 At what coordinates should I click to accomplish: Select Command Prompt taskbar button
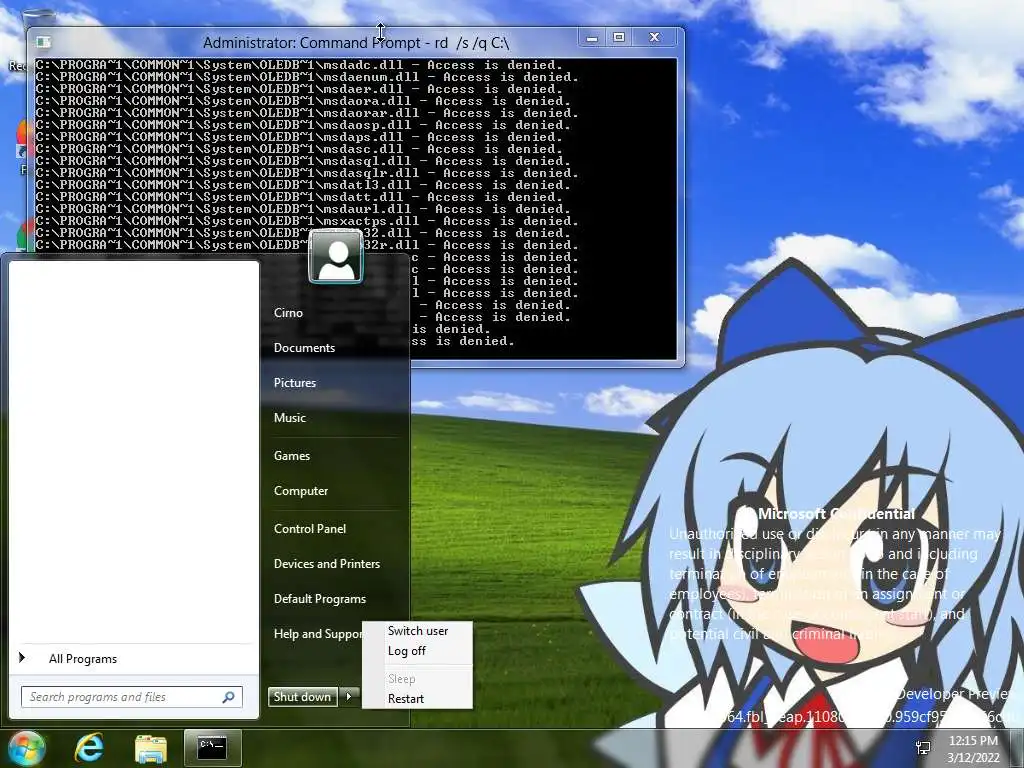[x=213, y=748]
